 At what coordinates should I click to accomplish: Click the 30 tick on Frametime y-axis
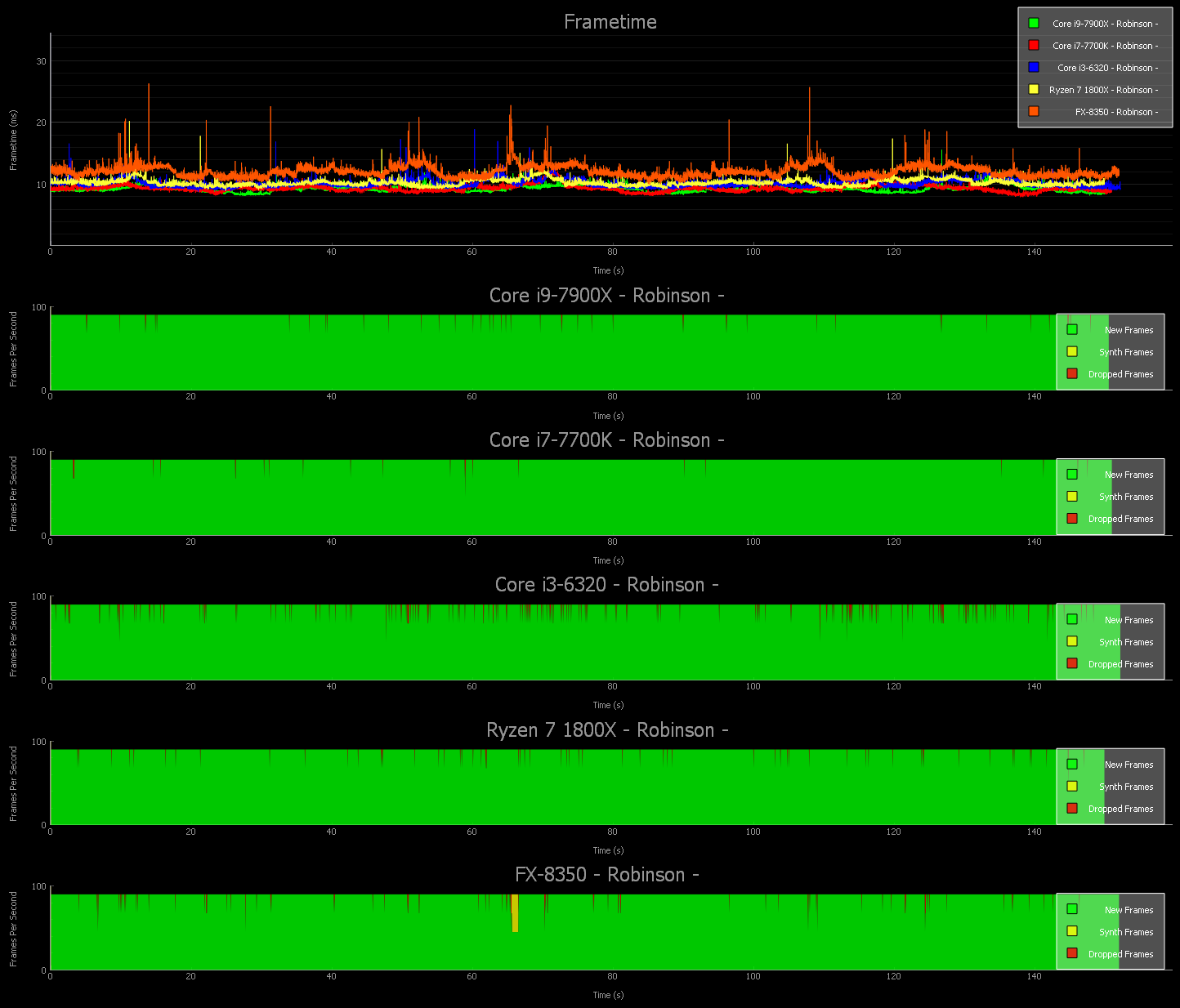coord(42,61)
